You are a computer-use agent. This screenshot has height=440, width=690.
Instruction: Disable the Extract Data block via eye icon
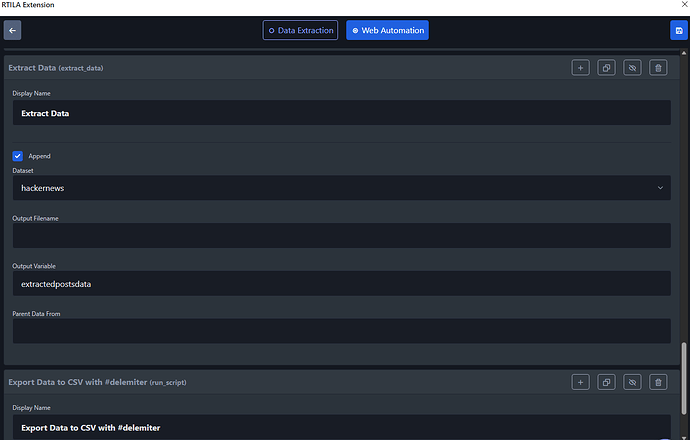[x=632, y=68]
